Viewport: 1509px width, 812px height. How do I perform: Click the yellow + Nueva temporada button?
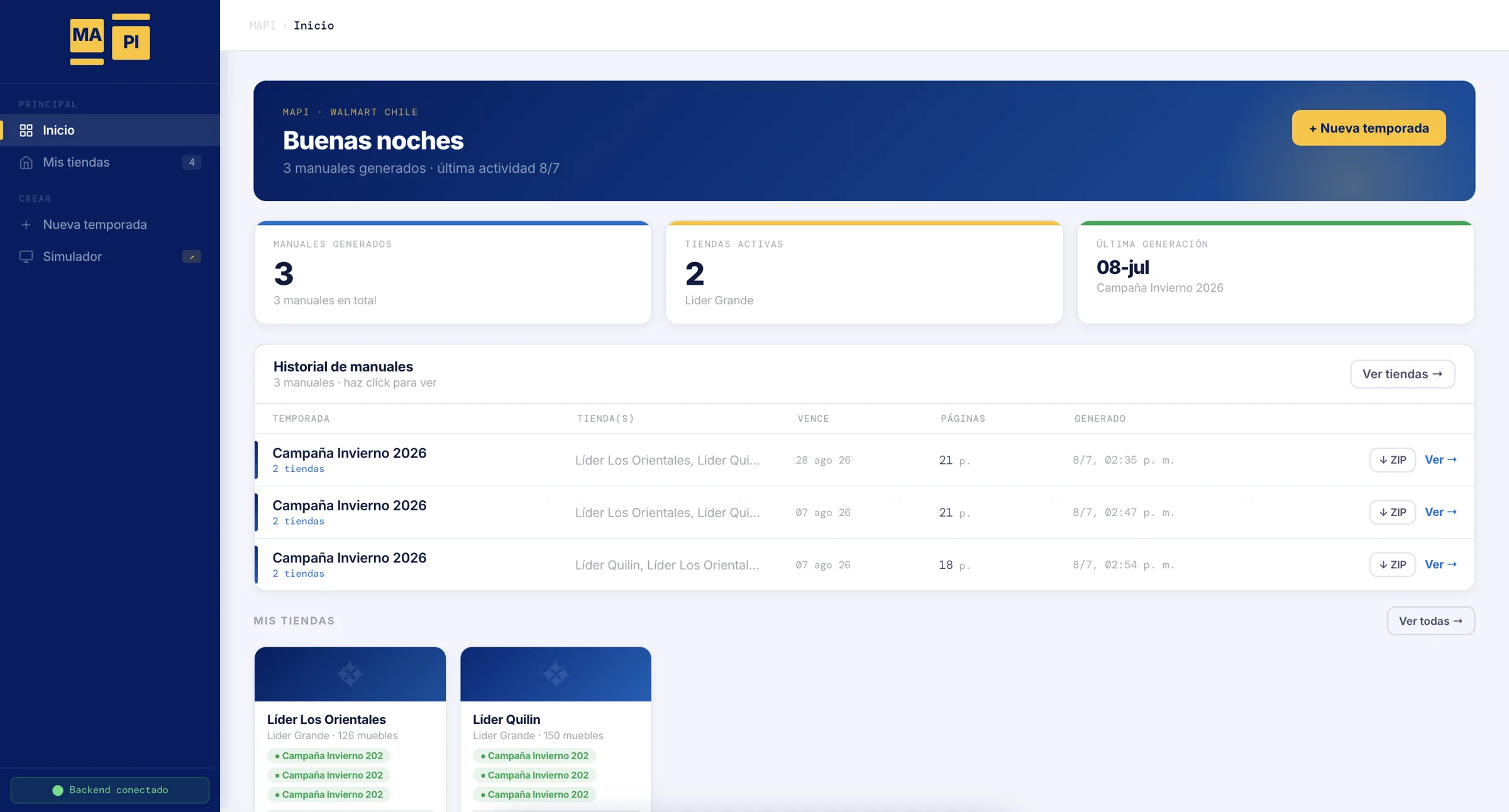tap(1369, 128)
